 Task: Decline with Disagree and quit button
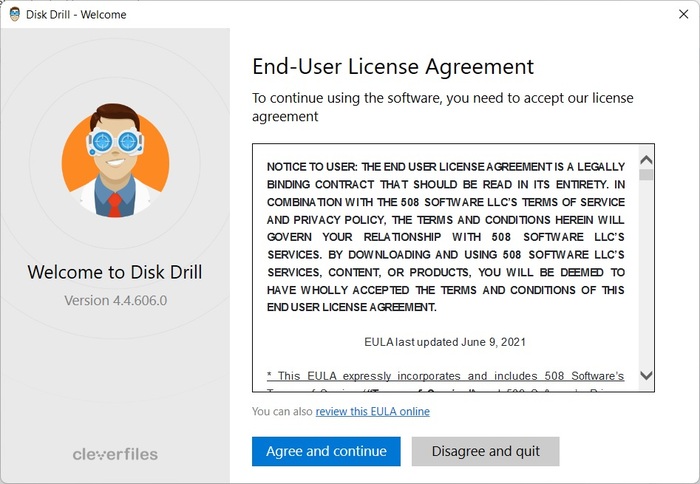pos(485,451)
